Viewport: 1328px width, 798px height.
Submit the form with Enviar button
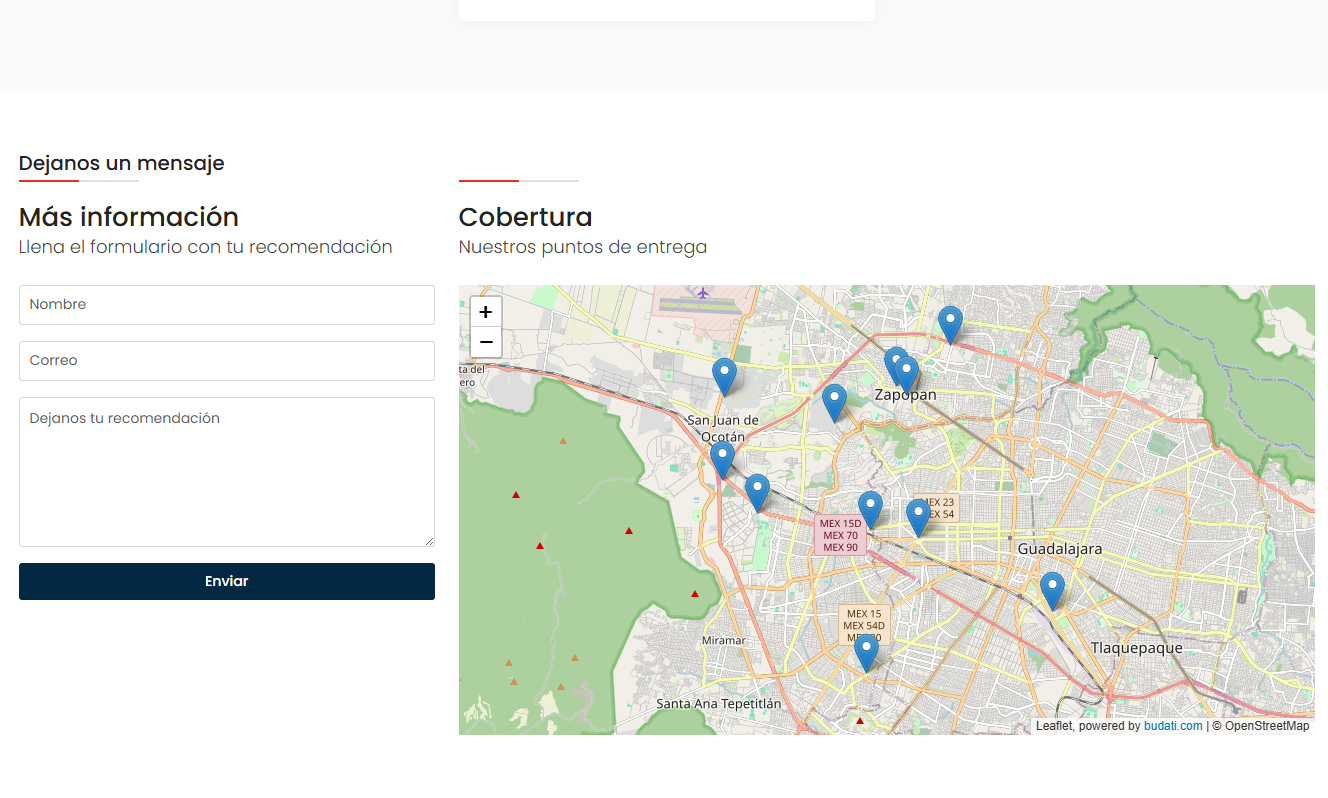click(x=227, y=581)
